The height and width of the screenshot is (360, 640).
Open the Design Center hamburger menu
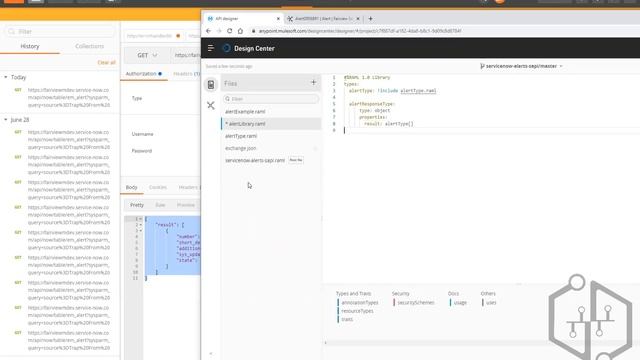(211, 48)
